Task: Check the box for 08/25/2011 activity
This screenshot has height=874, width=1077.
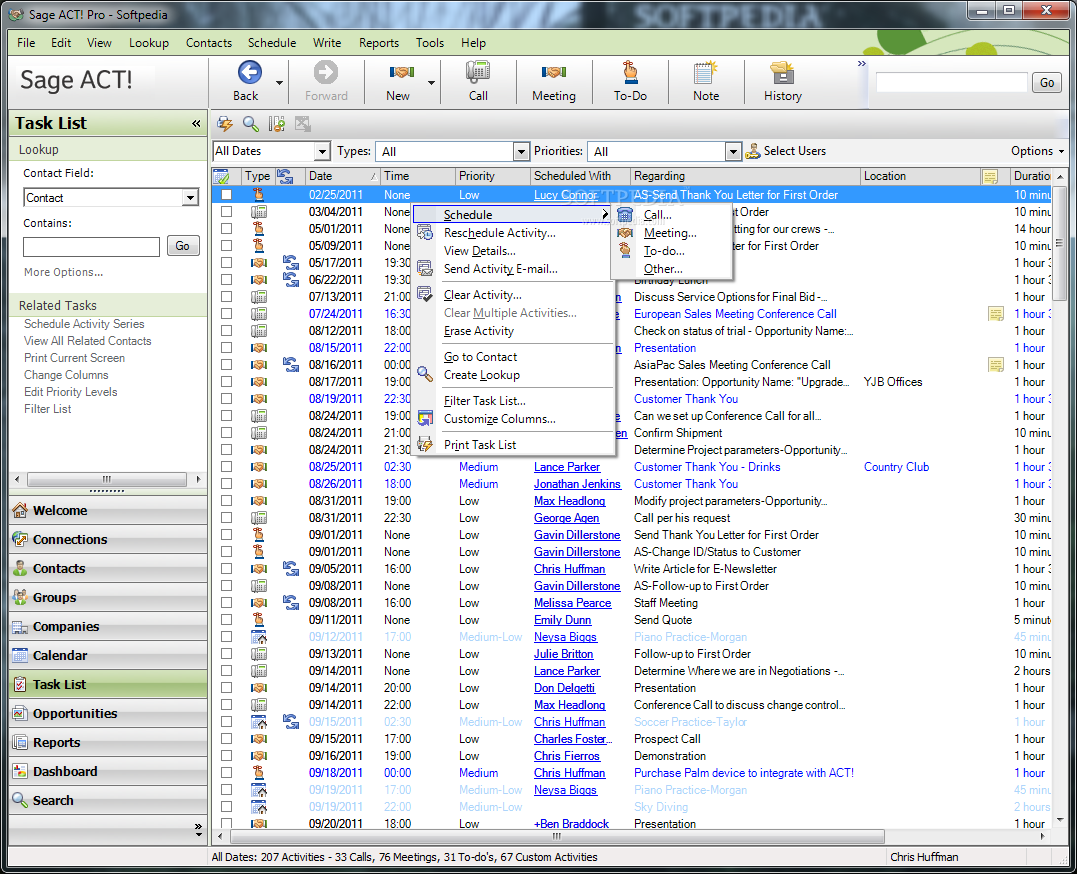Action: 226,467
